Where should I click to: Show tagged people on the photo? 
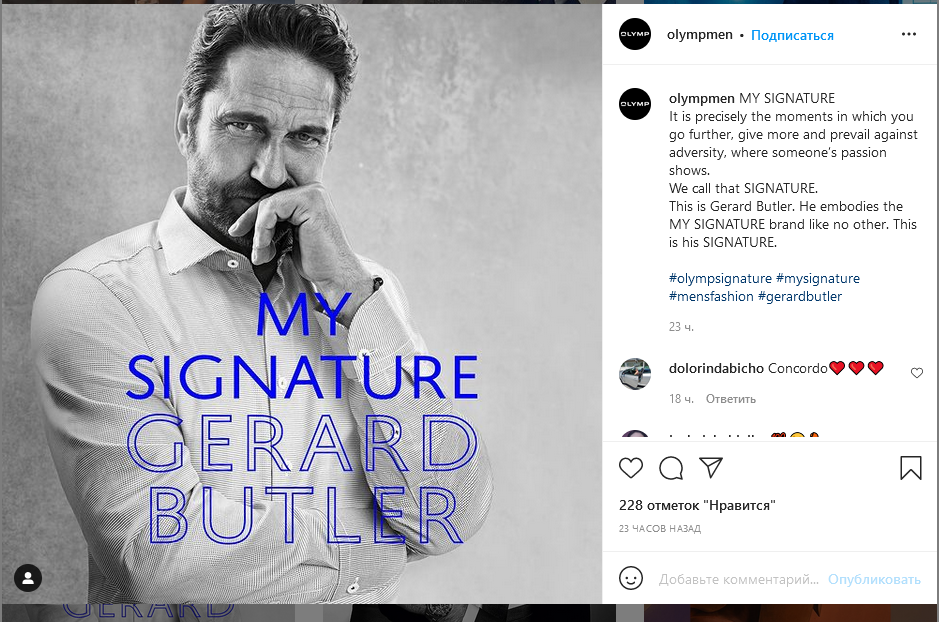tap(28, 578)
